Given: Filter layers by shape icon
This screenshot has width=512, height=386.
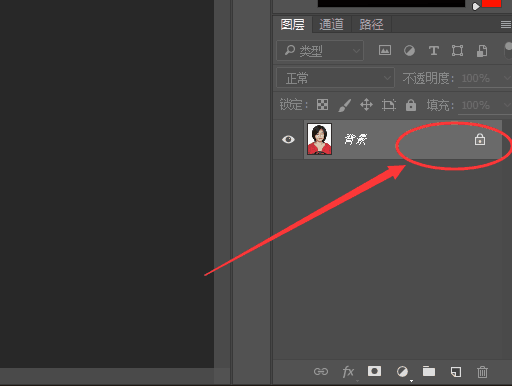Looking at the screenshot, I should (x=457, y=51).
